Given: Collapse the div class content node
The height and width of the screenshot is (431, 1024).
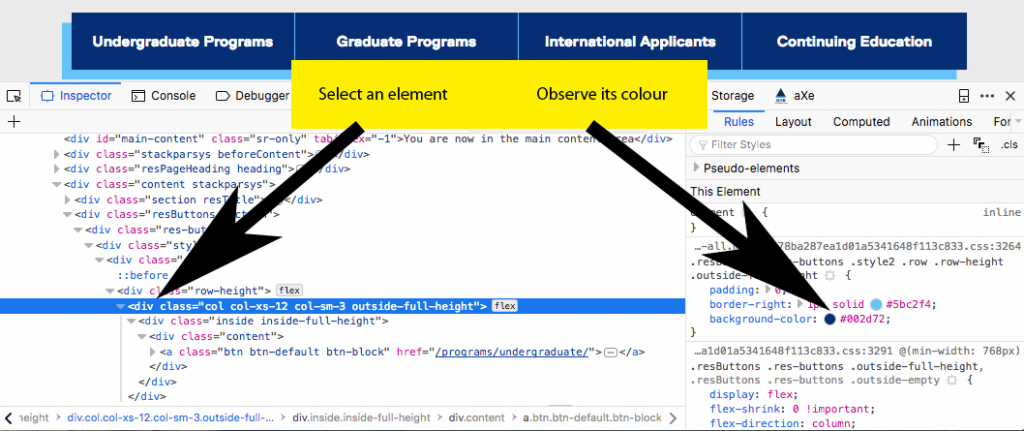Looking at the screenshot, I should (142, 336).
